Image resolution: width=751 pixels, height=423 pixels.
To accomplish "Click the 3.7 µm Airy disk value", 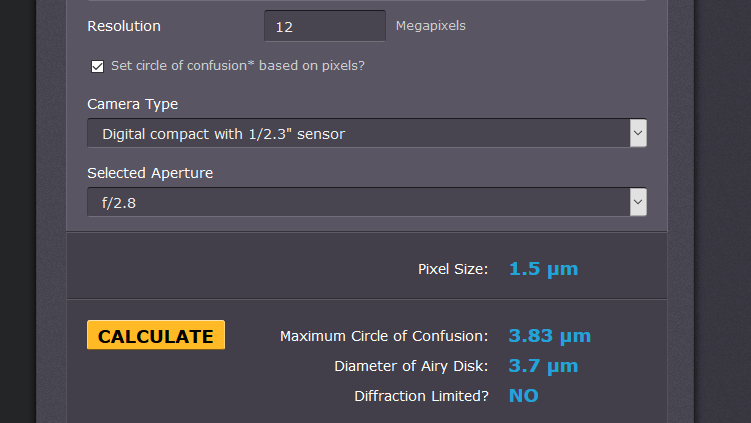I will [543, 365].
